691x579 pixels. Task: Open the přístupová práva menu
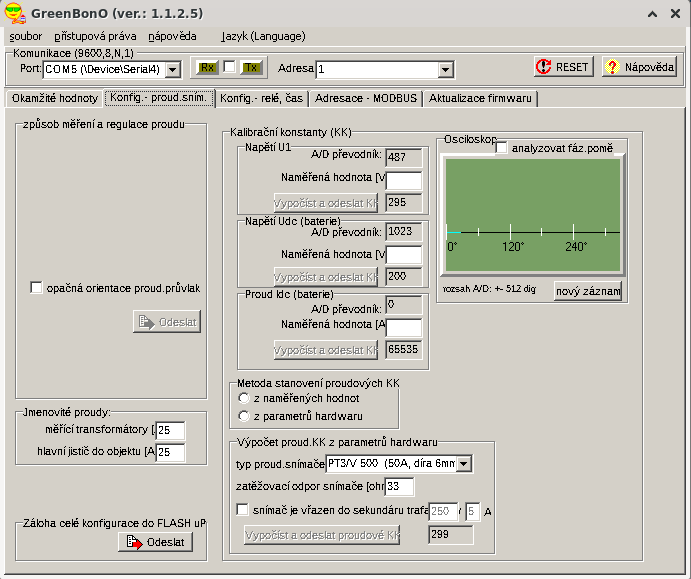tap(95, 35)
